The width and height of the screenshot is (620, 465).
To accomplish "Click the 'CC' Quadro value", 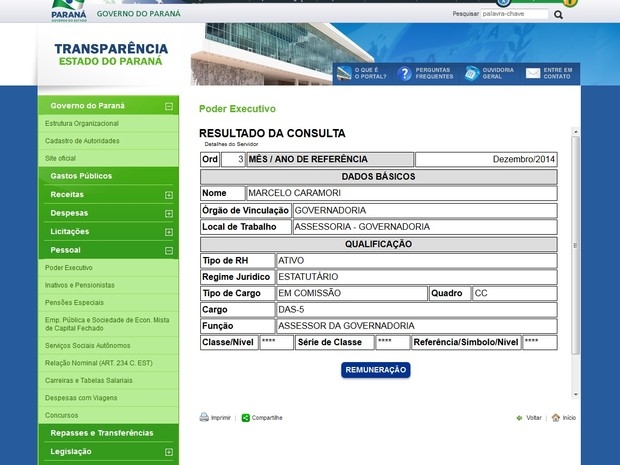I will pyautogui.click(x=481, y=293).
